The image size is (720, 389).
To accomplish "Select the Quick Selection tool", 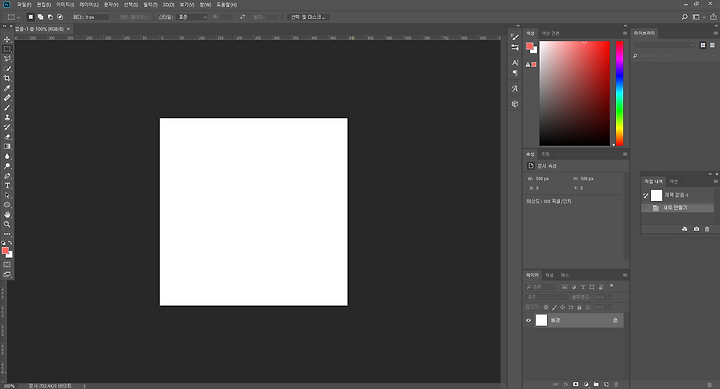I will click(x=7, y=69).
